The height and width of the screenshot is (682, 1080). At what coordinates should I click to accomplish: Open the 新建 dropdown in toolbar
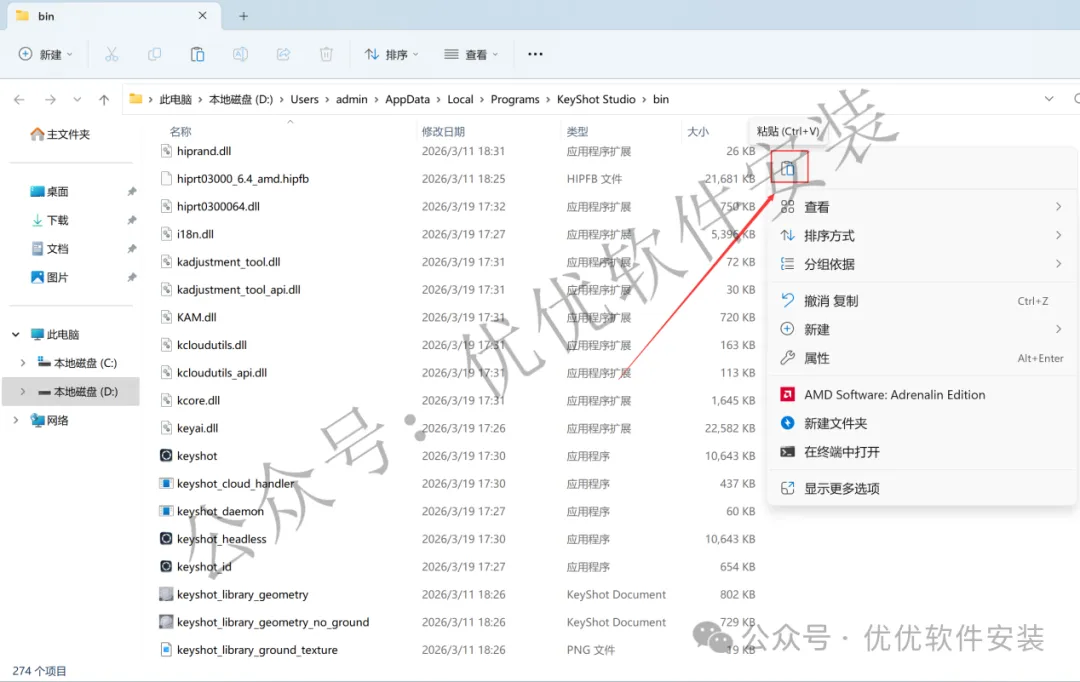pyautogui.click(x=46, y=54)
